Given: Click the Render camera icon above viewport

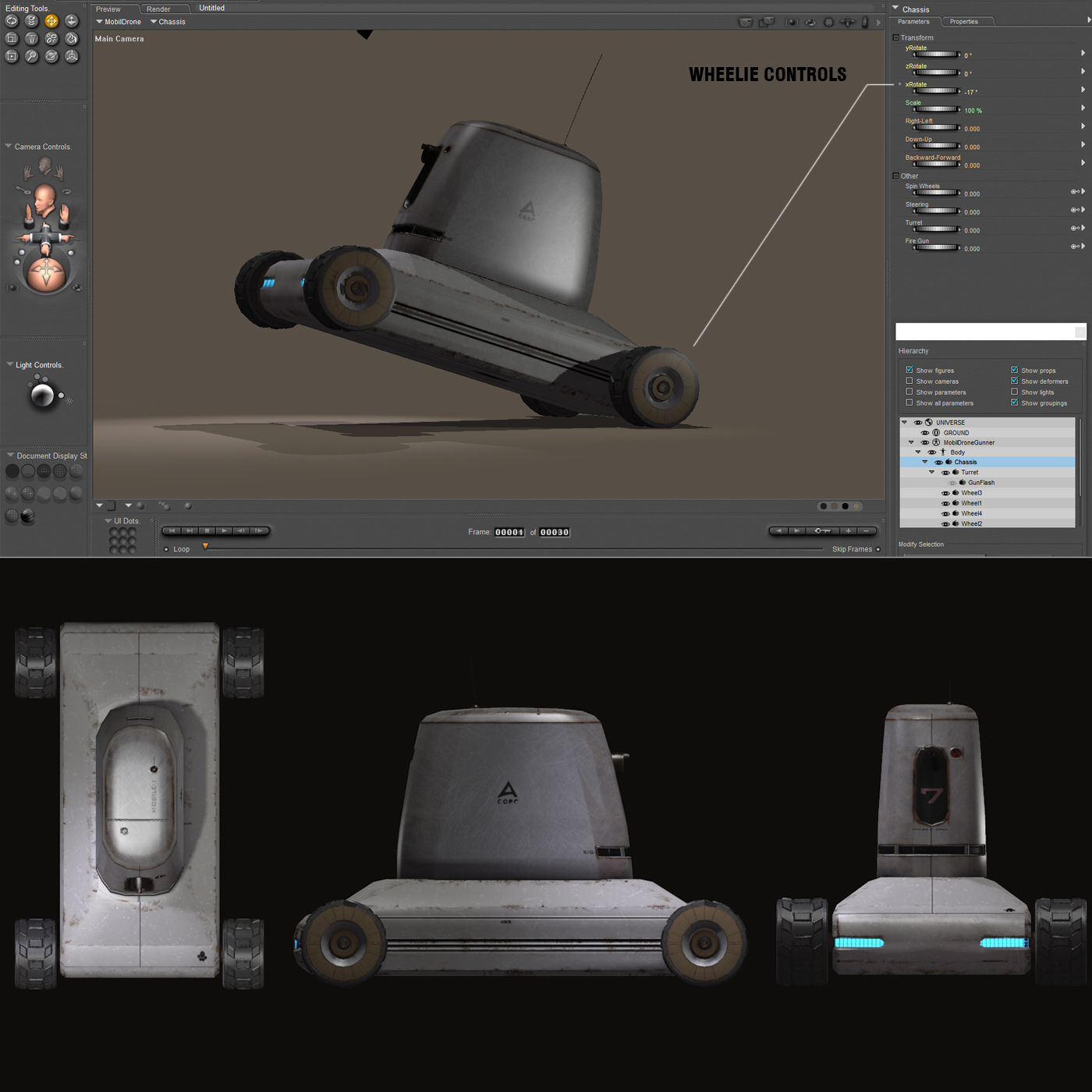Looking at the screenshot, I should coord(746,23).
